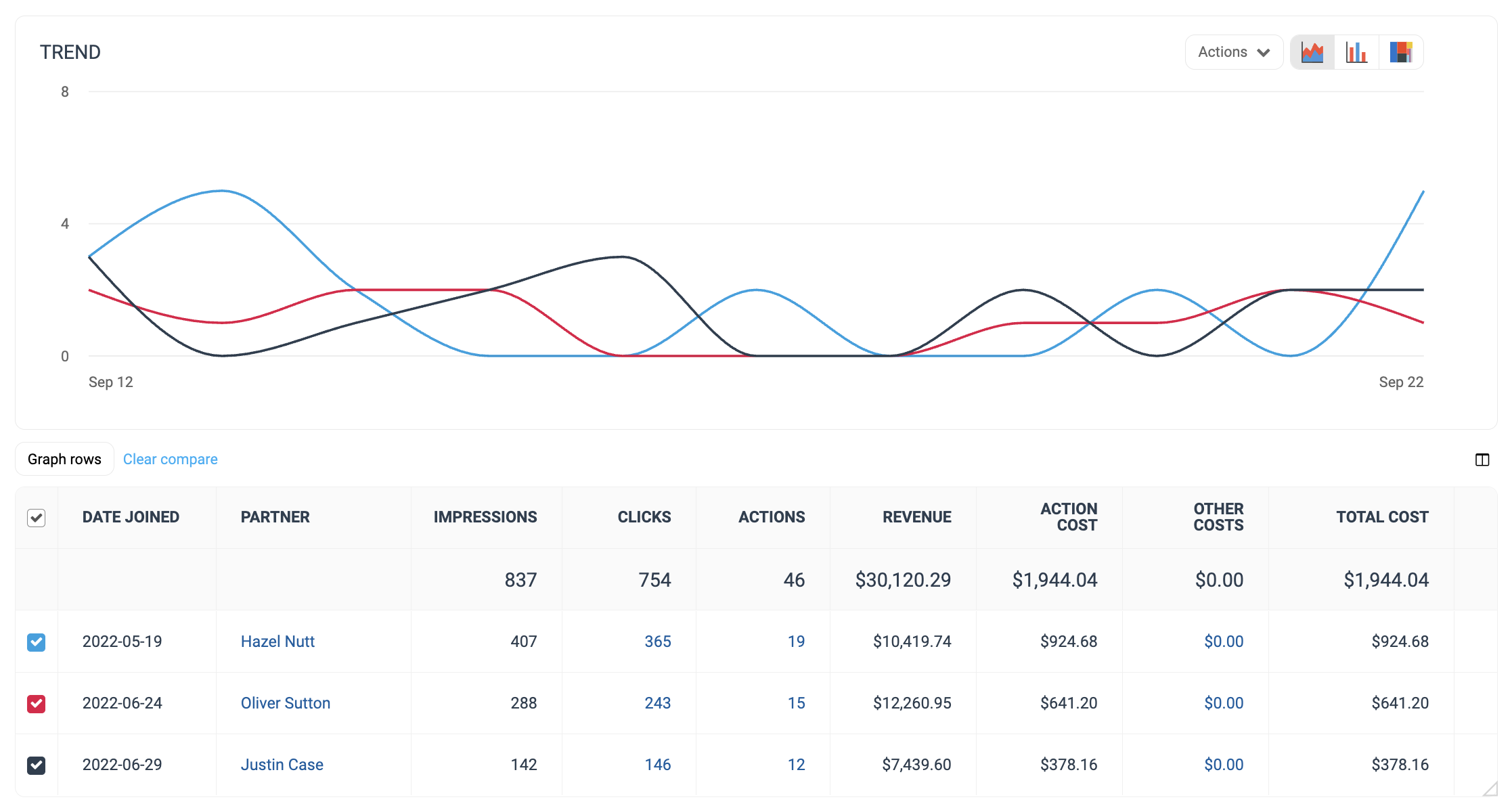Open partner Justin Case
This screenshot has height=808, width=1512.
(x=282, y=765)
